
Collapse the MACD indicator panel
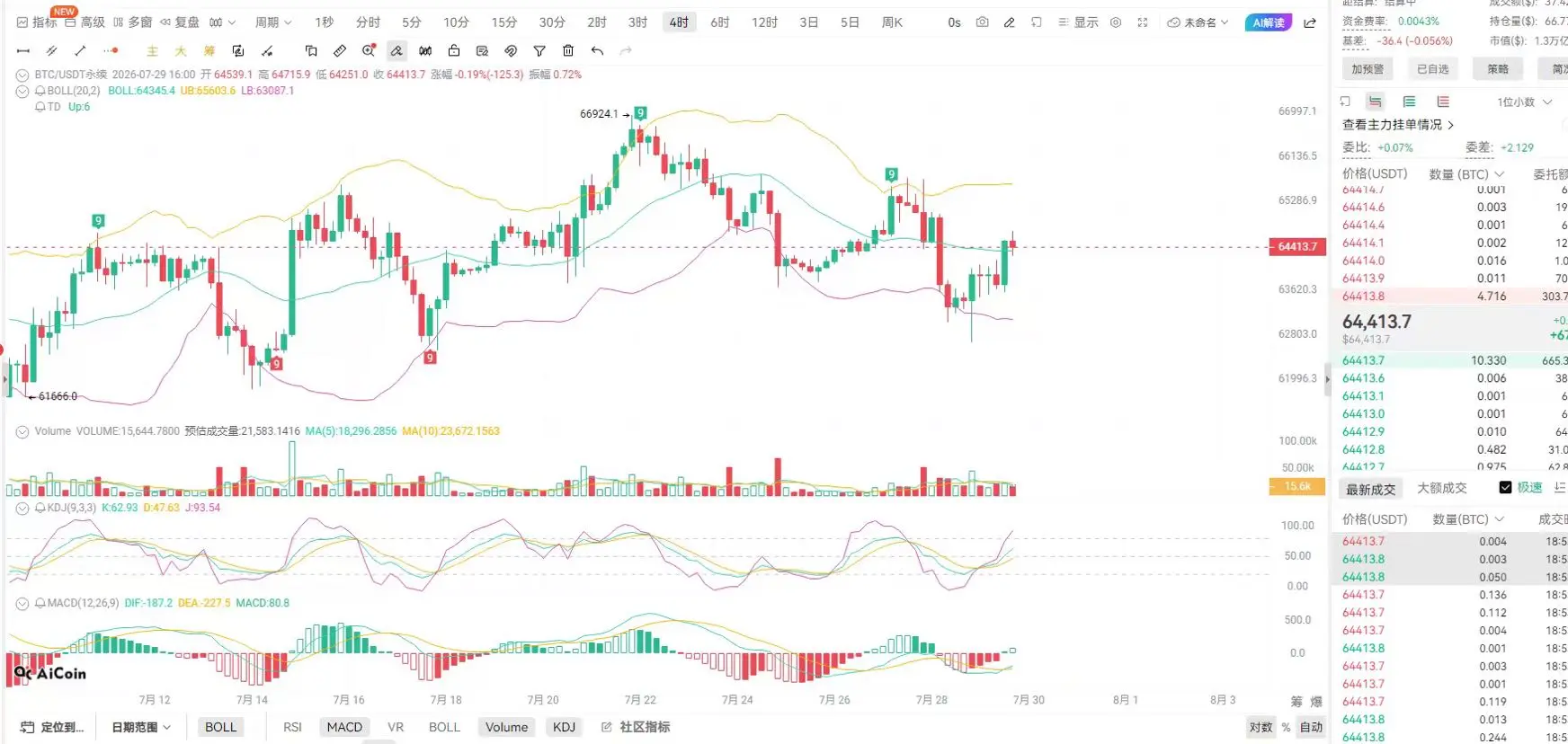[22, 603]
